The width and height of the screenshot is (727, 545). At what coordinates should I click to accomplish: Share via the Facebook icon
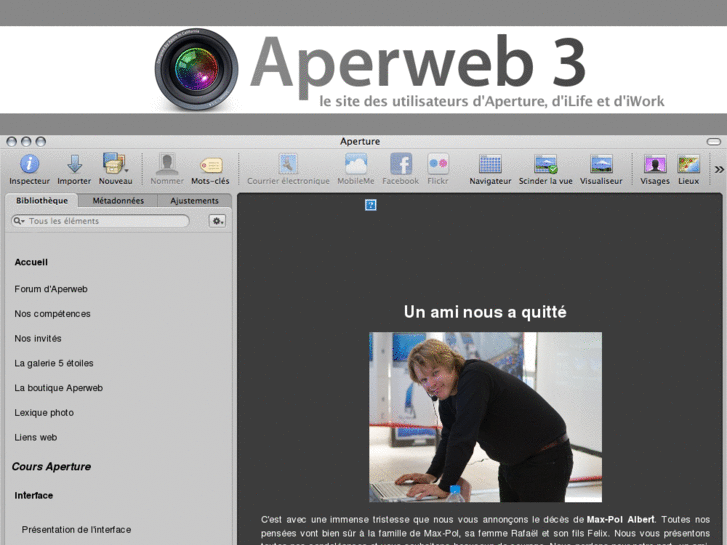click(401, 164)
